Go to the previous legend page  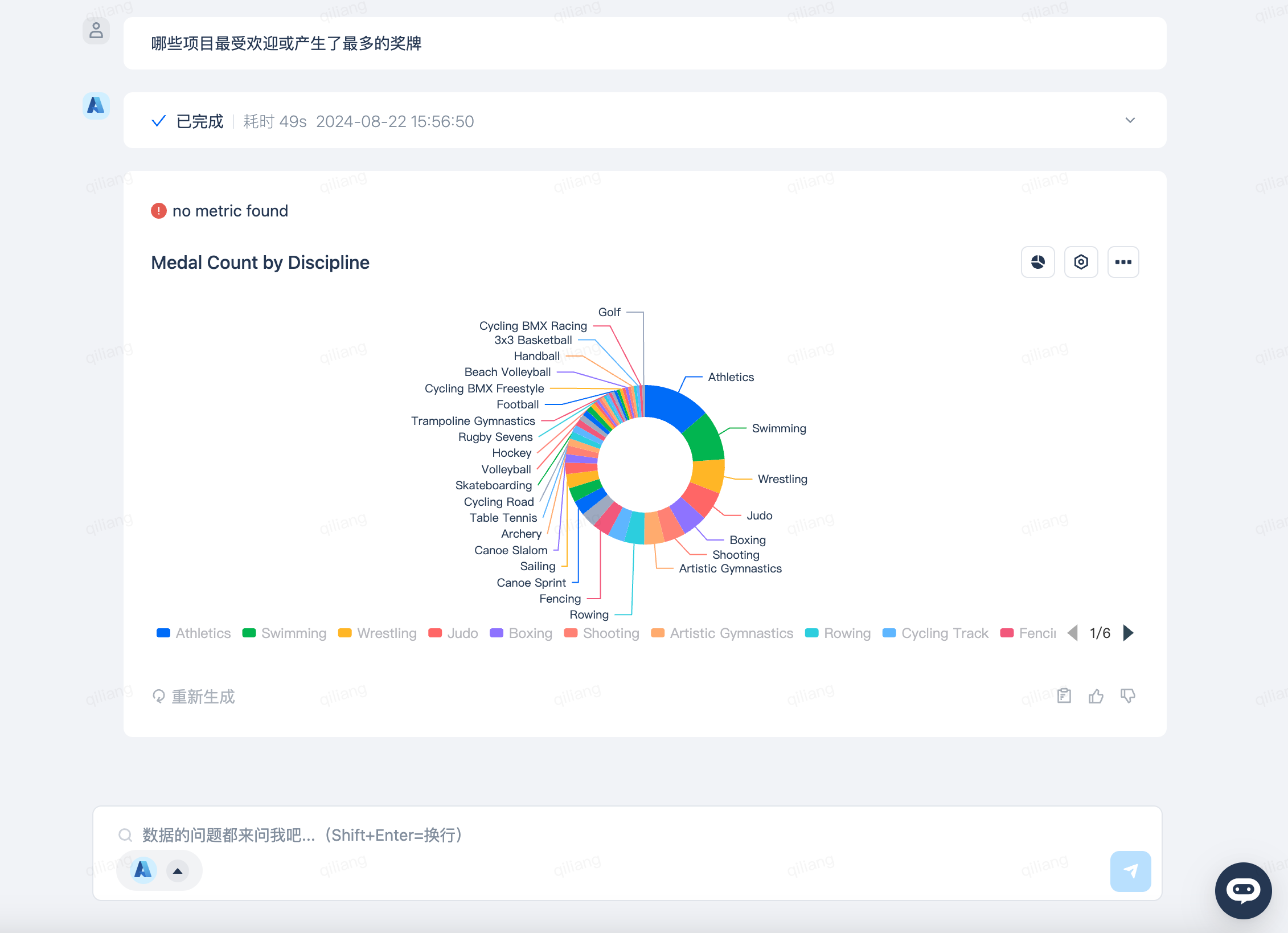[1073, 633]
